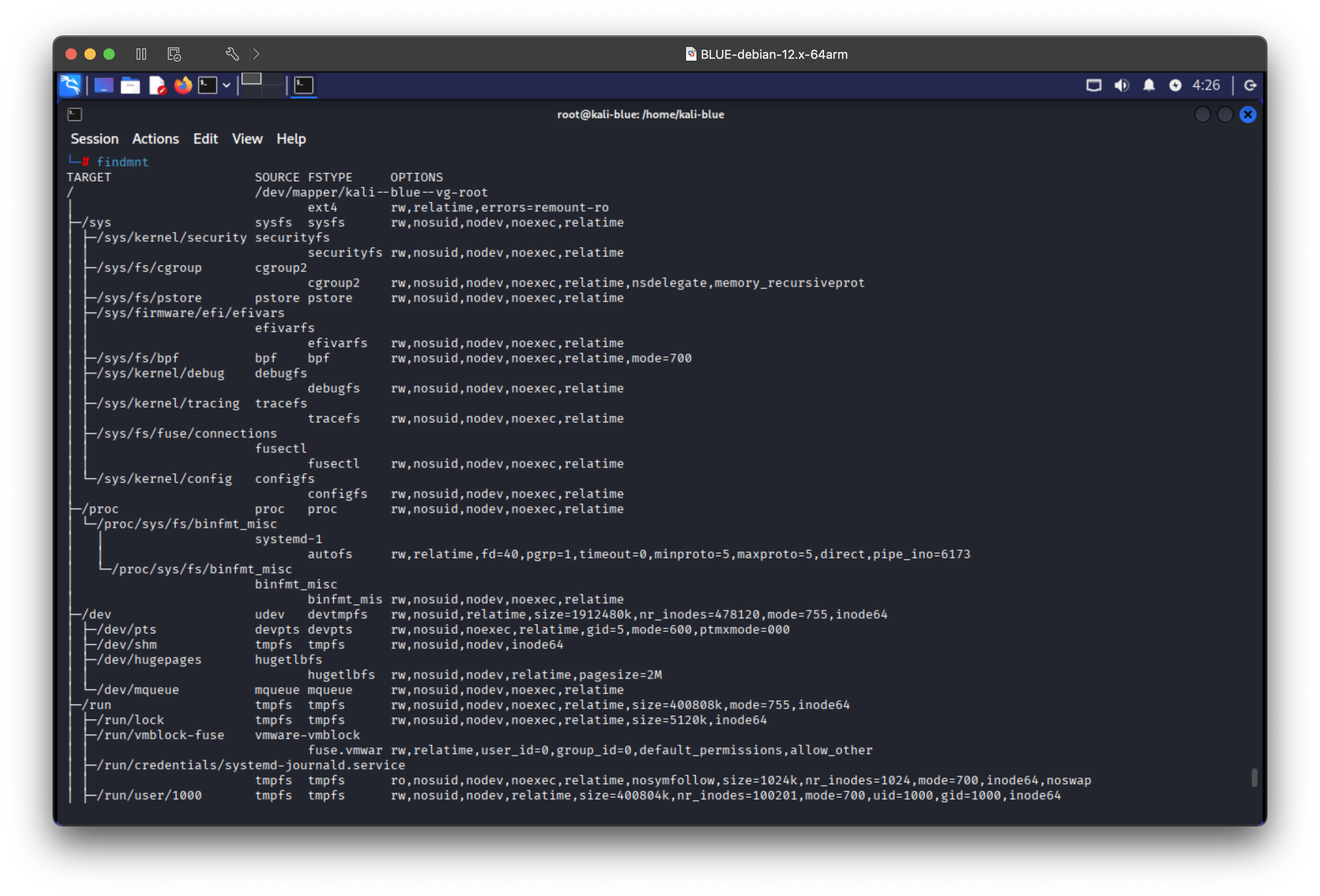The image size is (1320, 896).
Task: Open the Kali dragon applications menu
Action: (x=71, y=85)
